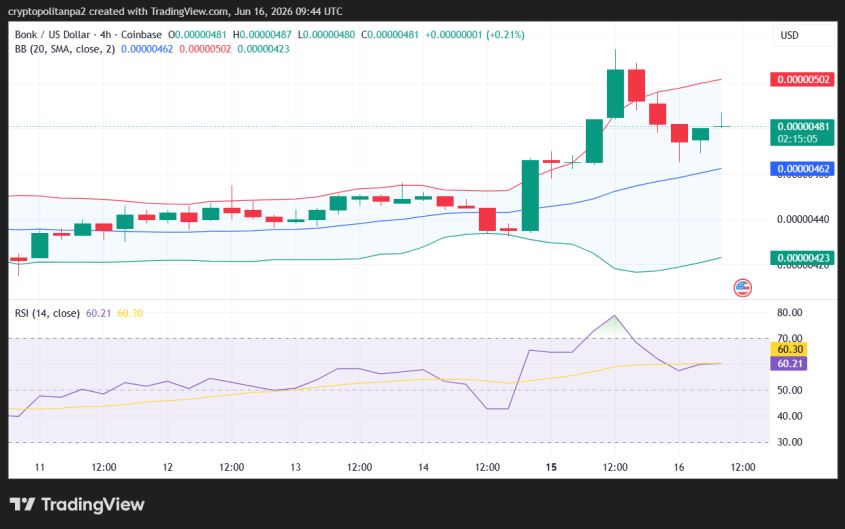845x529 pixels.
Task: Click the RSI axis value 50.00
Action: pyautogui.click(x=789, y=390)
